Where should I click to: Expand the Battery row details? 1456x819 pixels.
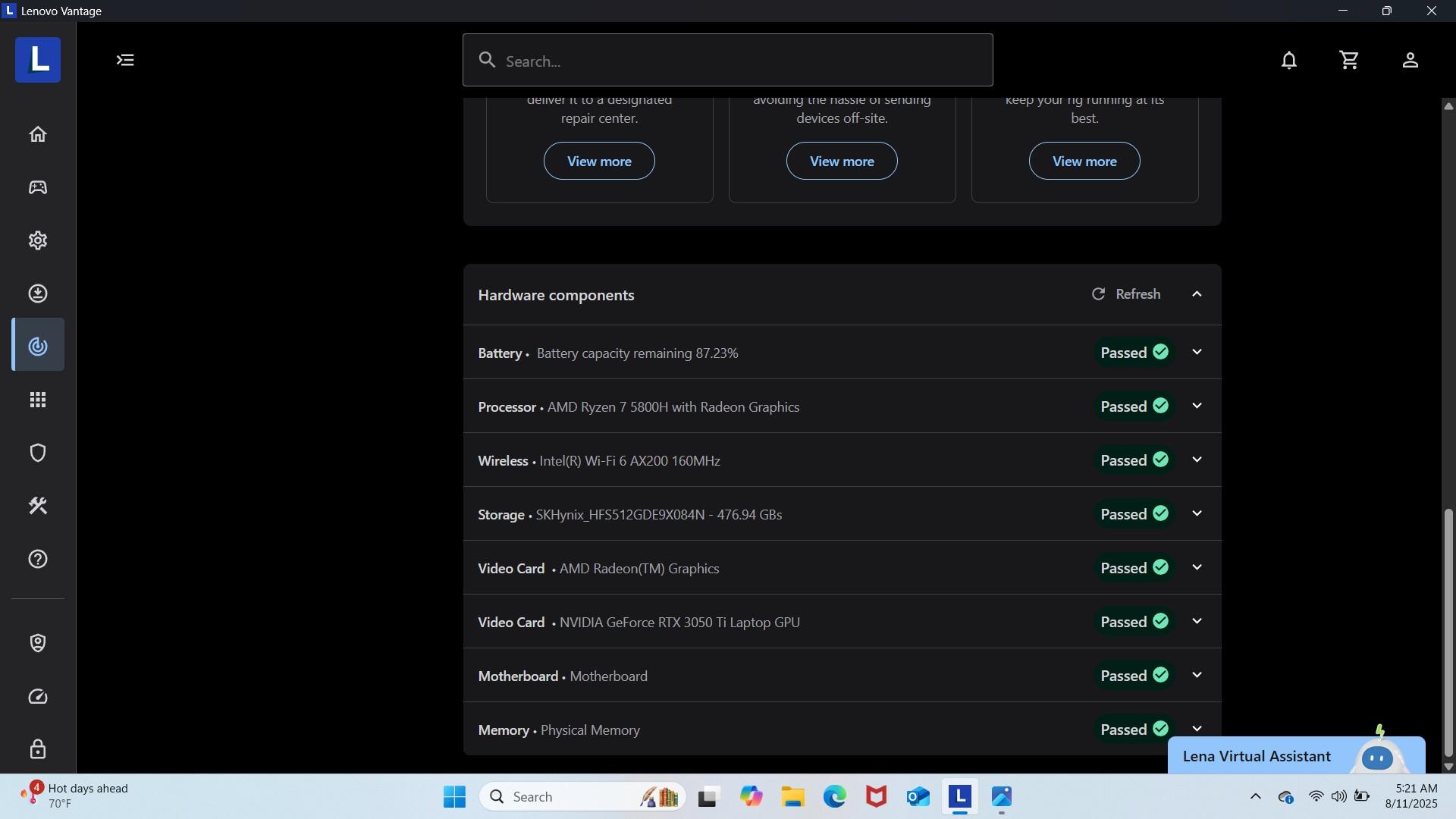click(1197, 352)
